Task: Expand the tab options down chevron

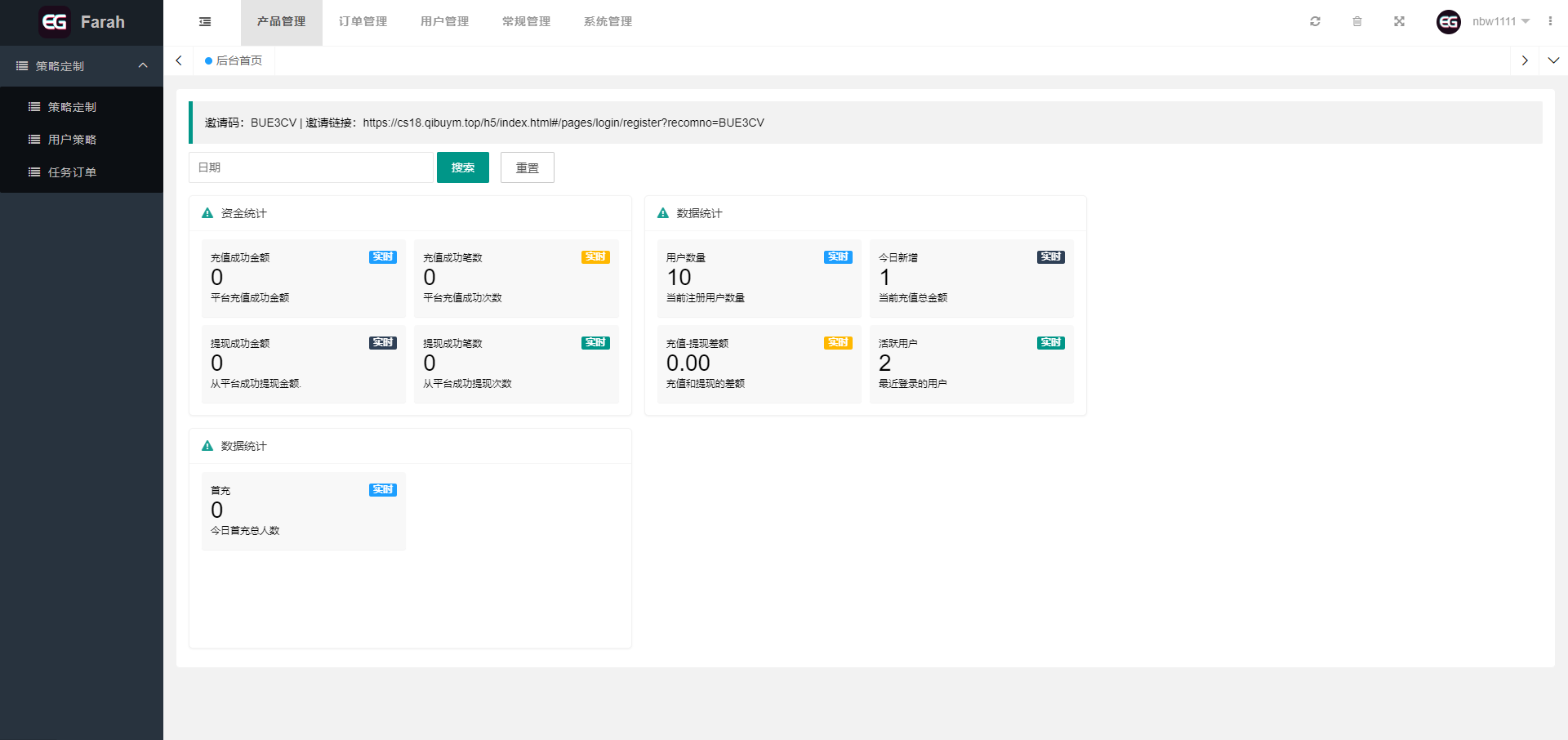Action: coord(1553,60)
